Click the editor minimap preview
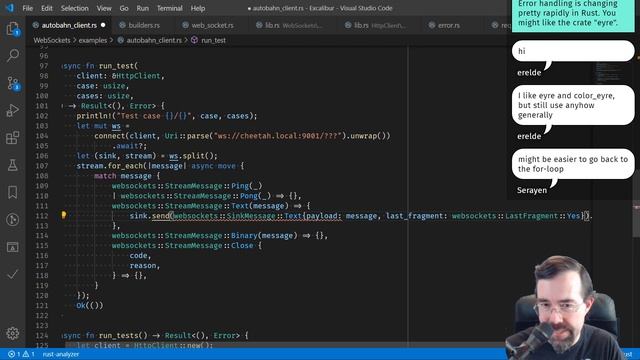Screen dimensions: 640x360 (x=610, y=73)
